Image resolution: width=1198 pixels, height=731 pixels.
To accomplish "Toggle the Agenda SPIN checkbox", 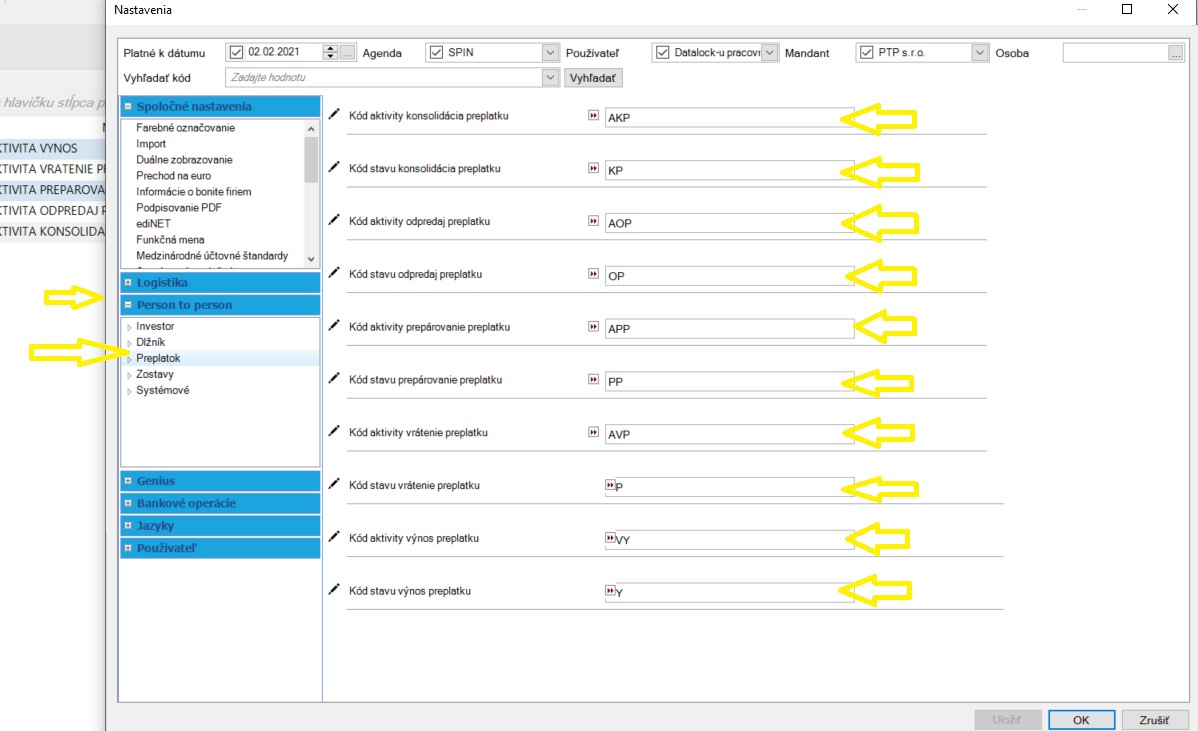I will pos(436,52).
